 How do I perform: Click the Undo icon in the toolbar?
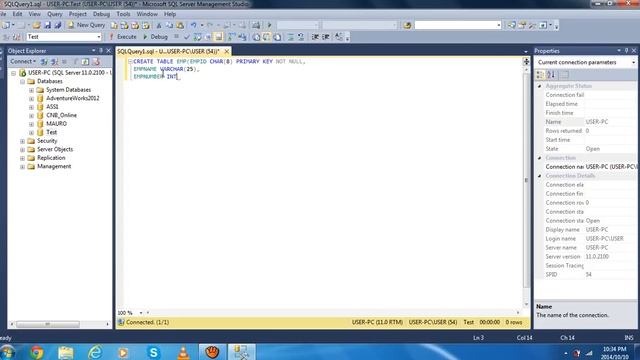[x=193, y=25]
